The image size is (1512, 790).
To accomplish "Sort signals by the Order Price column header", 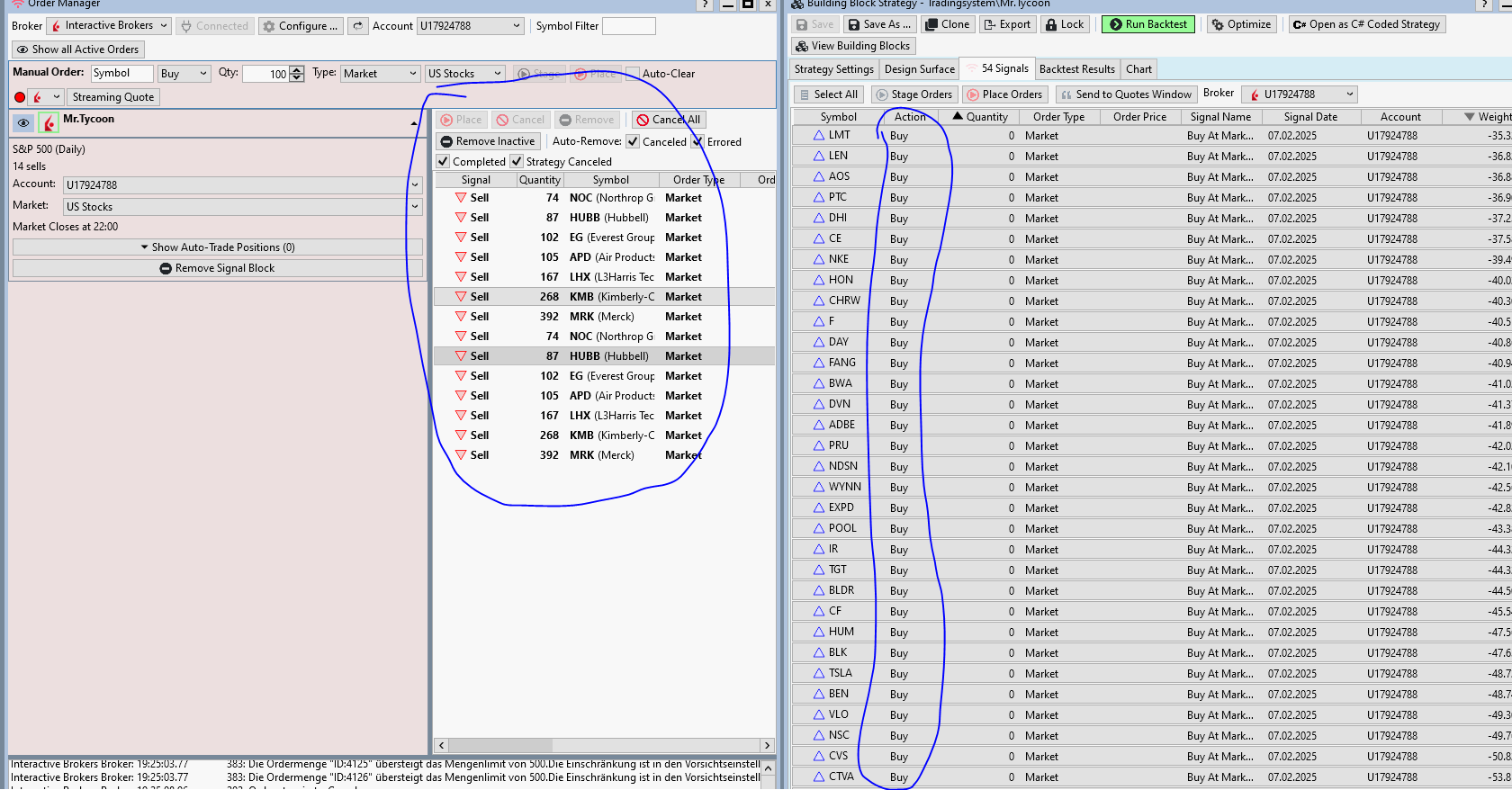I will 1139,117.
